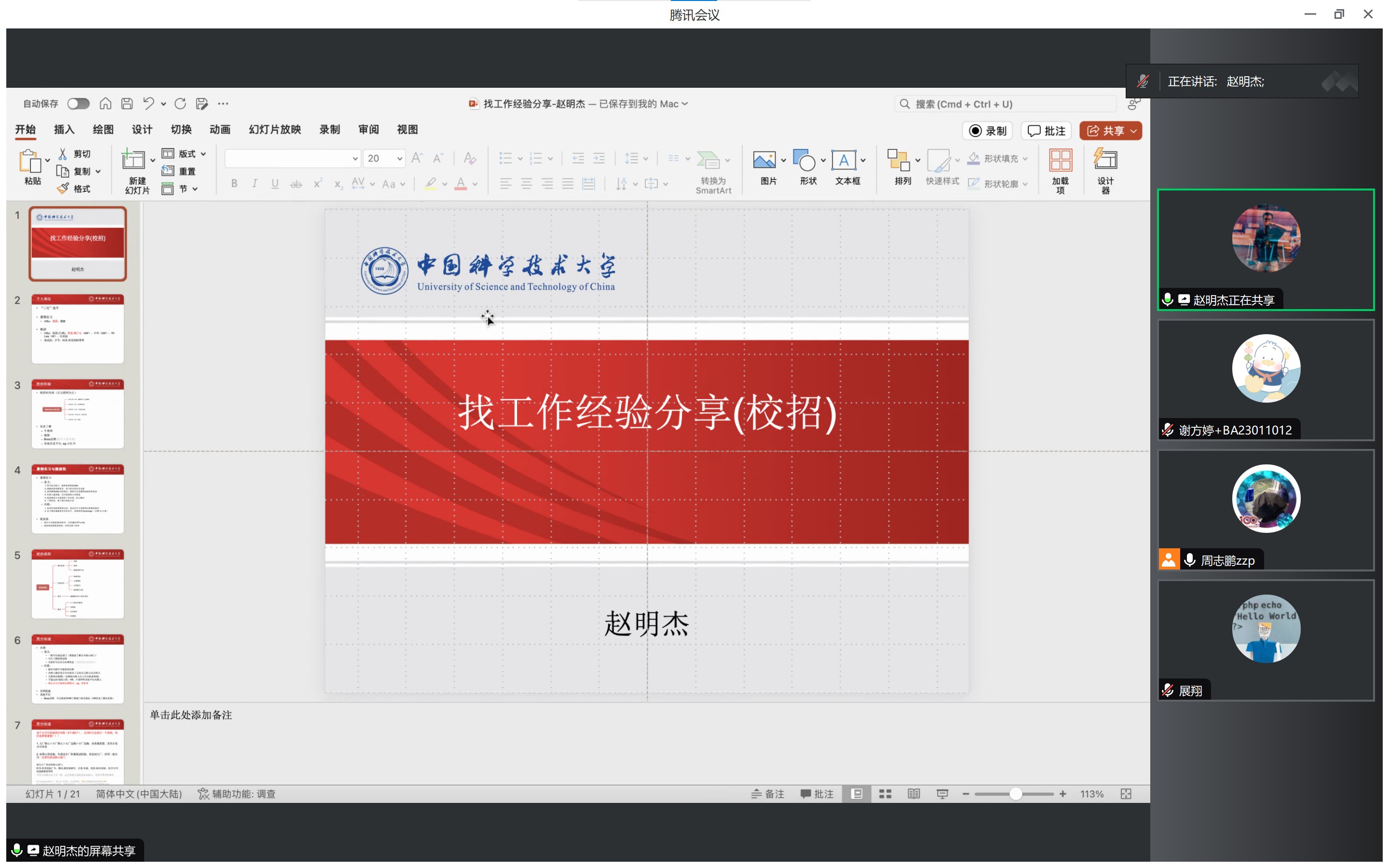1389x868 pixels.
Task: Toggle the 备注 notes pane in status bar
Action: tap(767, 794)
